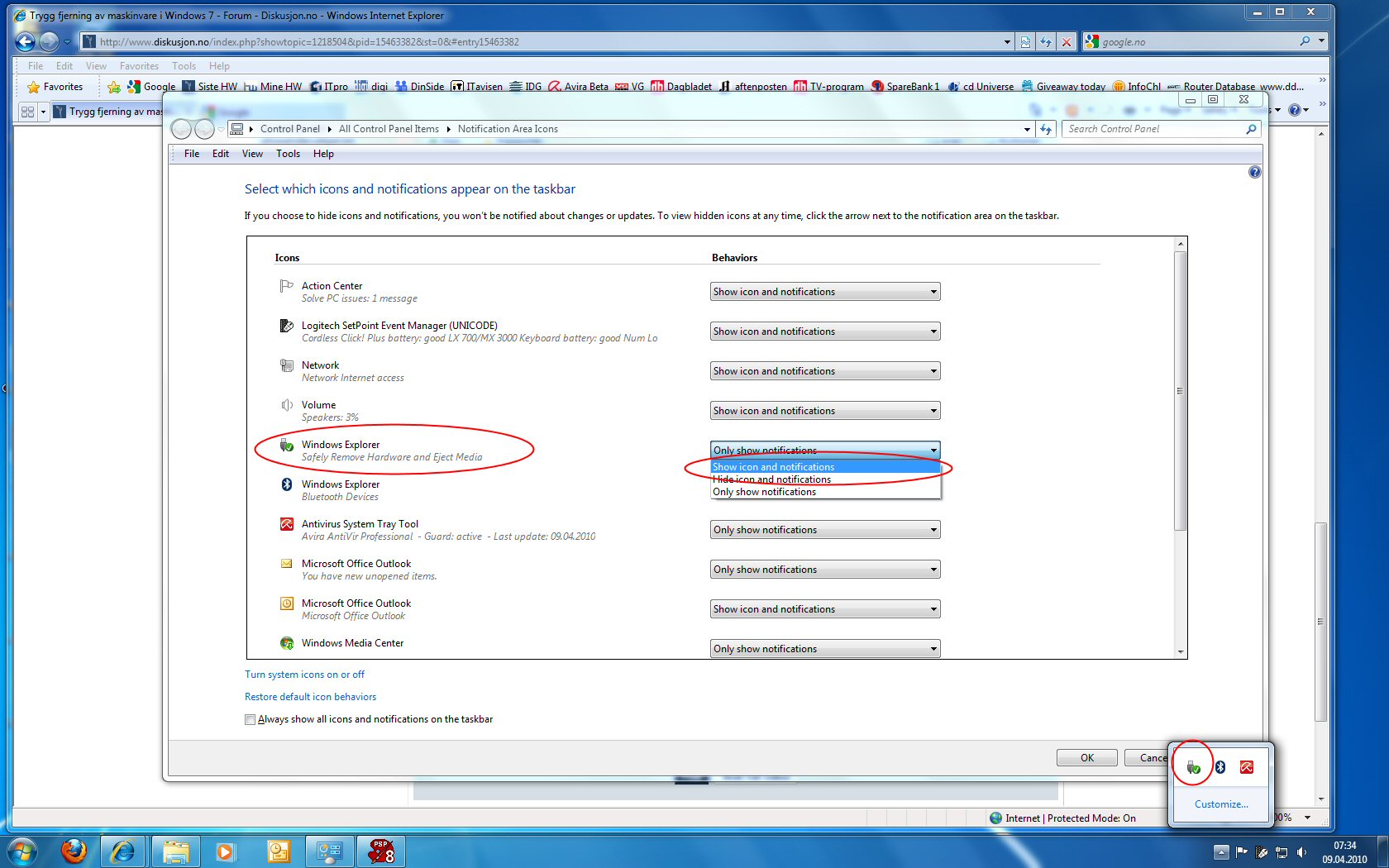Click the Logitech SetPoint Event Manager icon

pyautogui.click(x=286, y=326)
